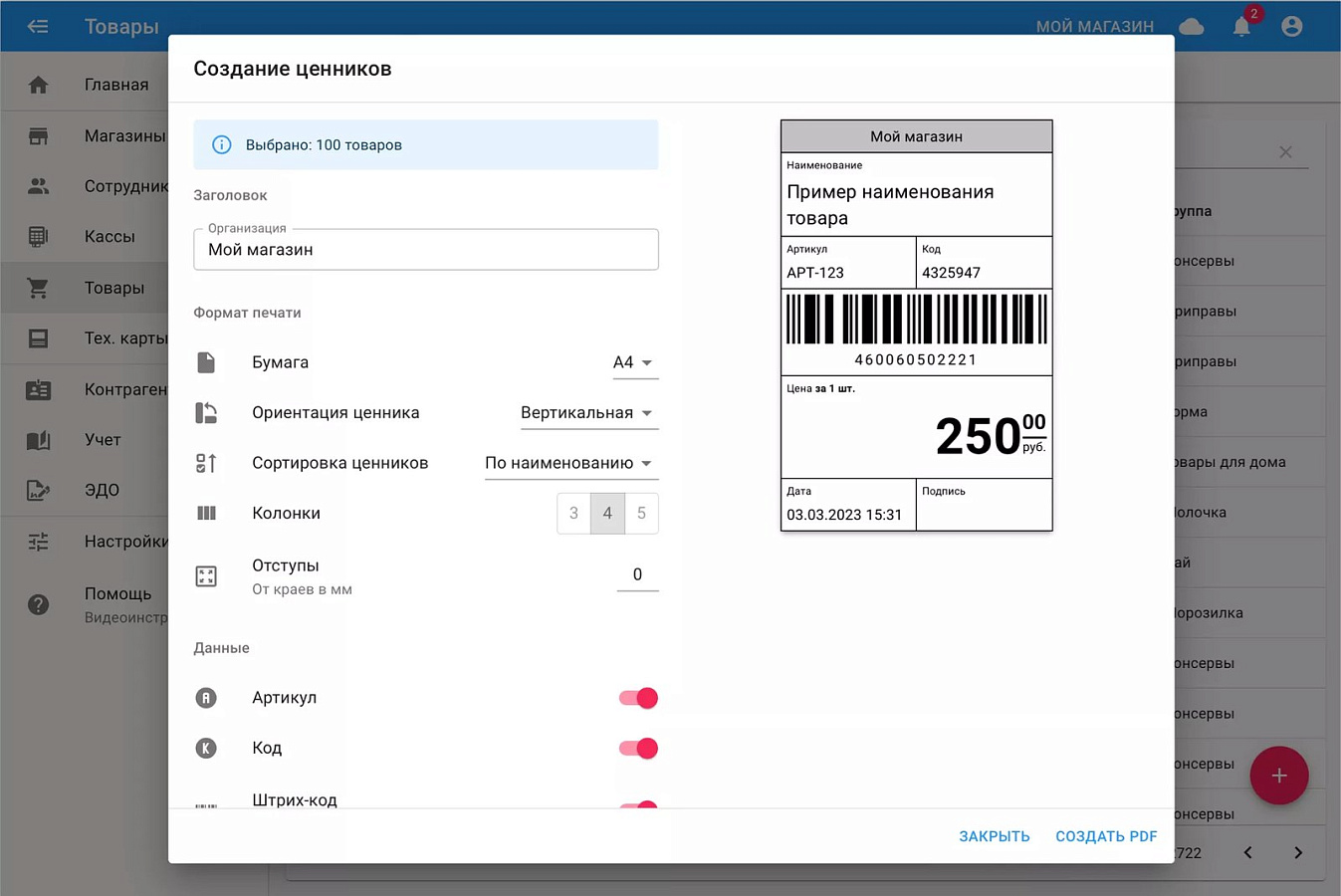Open the Ориентация ценника dropdown
This screenshot has width=1341, height=896.
tap(588, 413)
